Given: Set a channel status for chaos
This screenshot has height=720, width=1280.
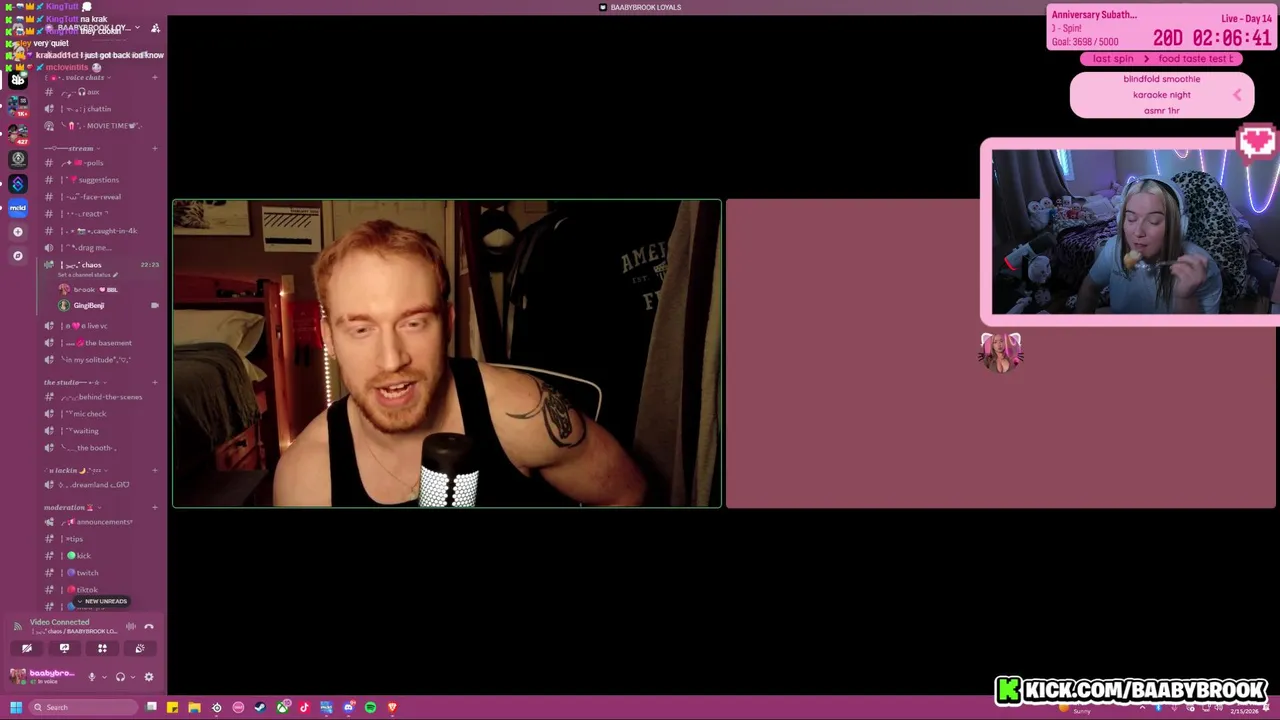Looking at the screenshot, I should (88, 275).
